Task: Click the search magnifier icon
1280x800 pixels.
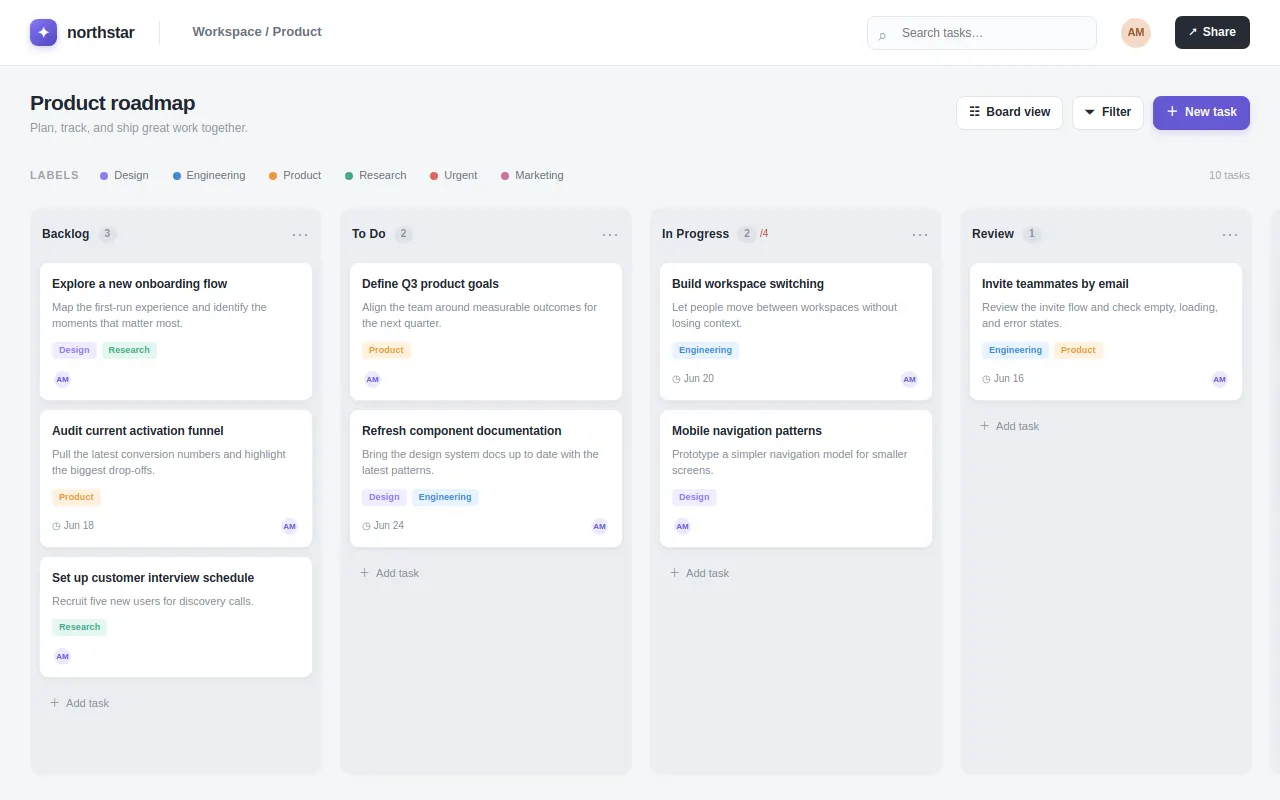Action: [x=882, y=34]
